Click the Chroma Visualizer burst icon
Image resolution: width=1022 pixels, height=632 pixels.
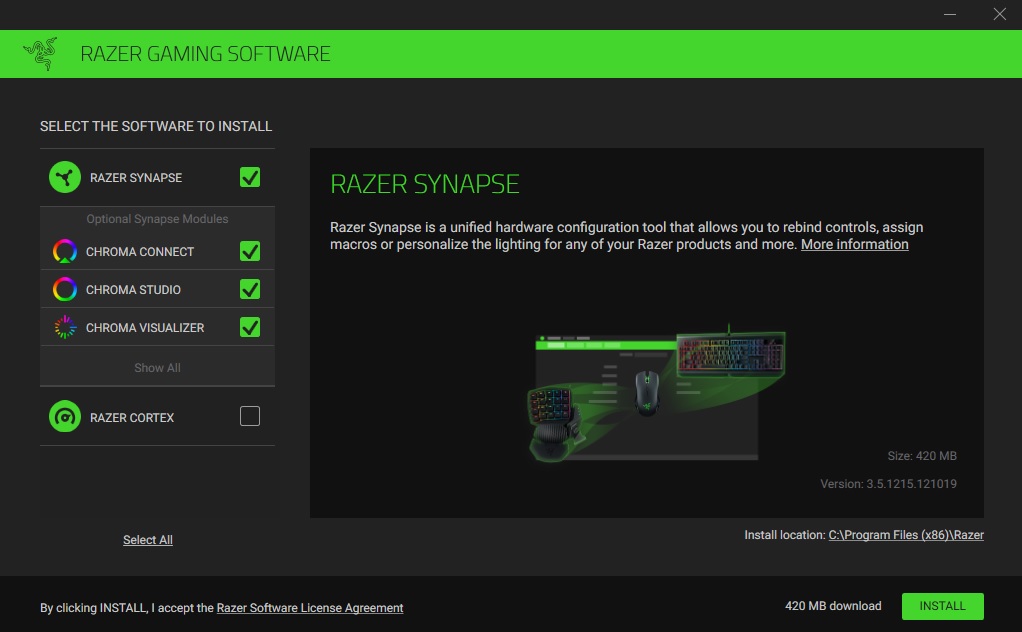(x=65, y=327)
